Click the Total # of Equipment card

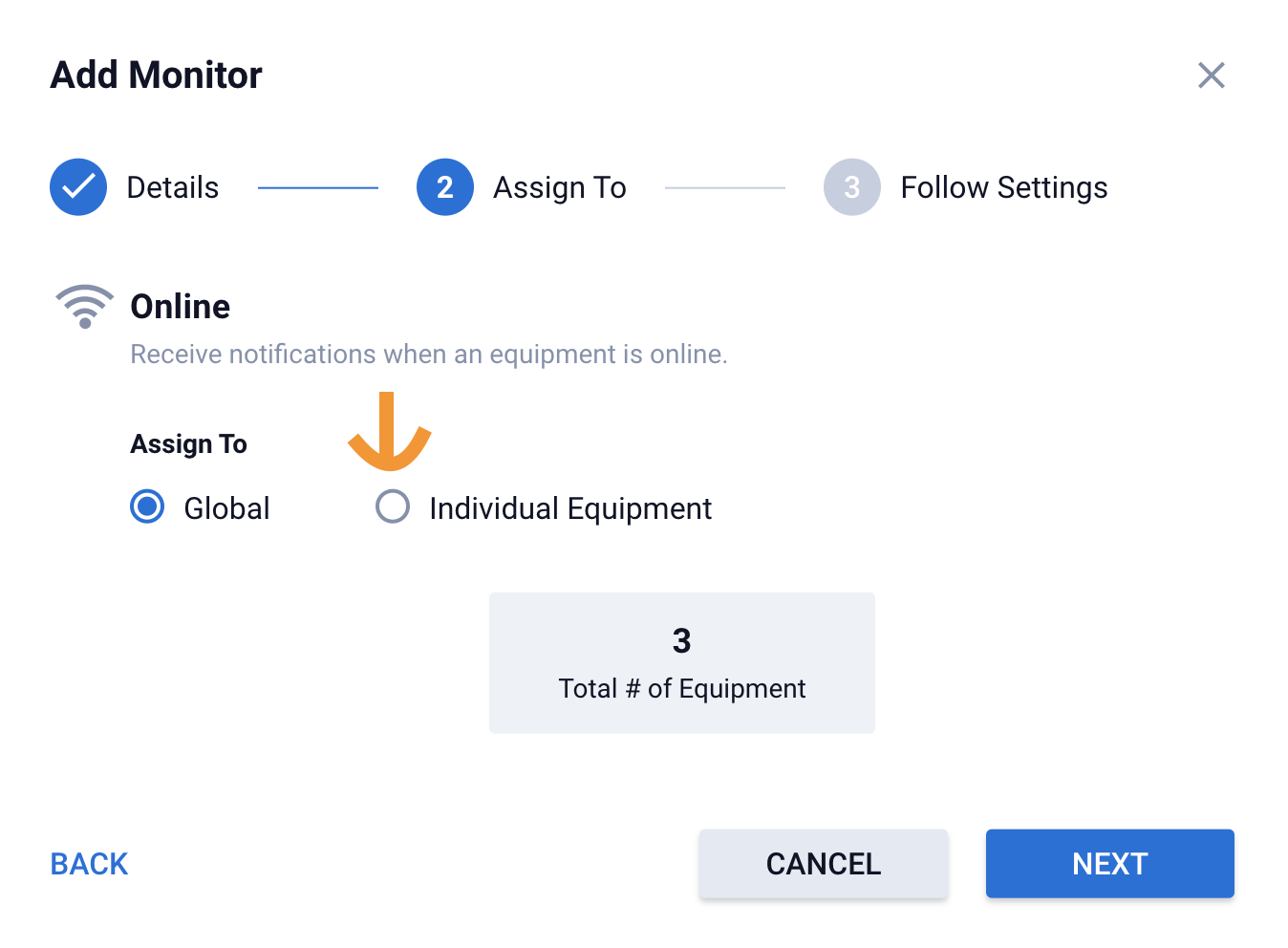pos(681,663)
